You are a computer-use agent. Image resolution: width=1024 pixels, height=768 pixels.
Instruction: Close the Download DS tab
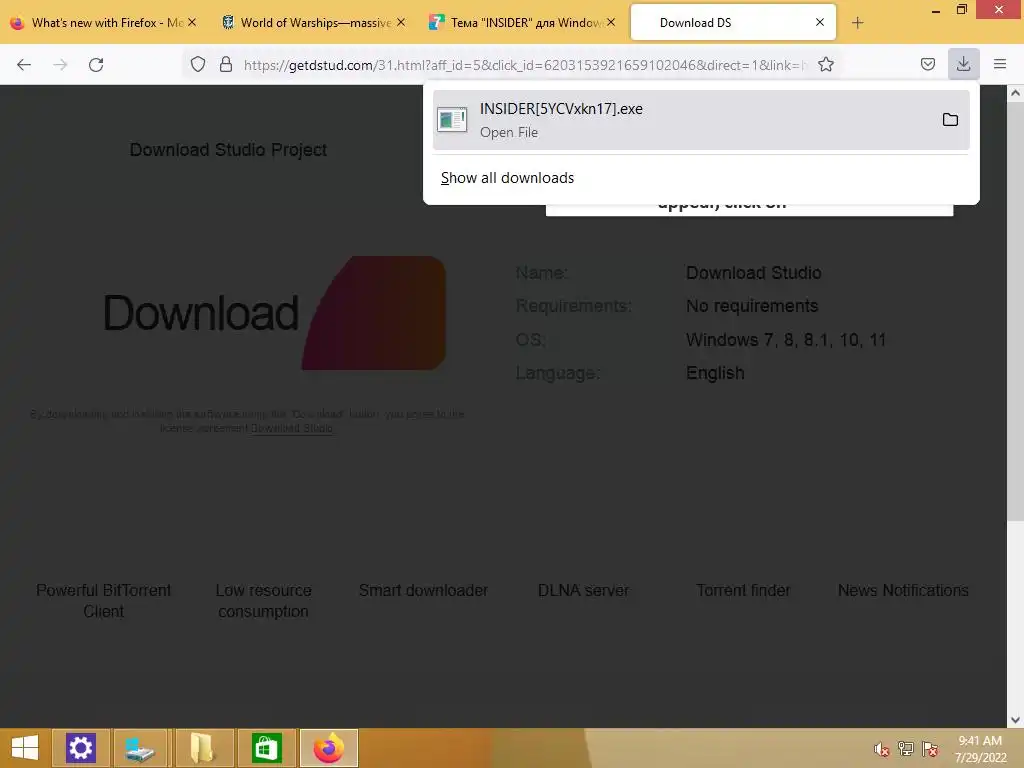click(820, 22)
